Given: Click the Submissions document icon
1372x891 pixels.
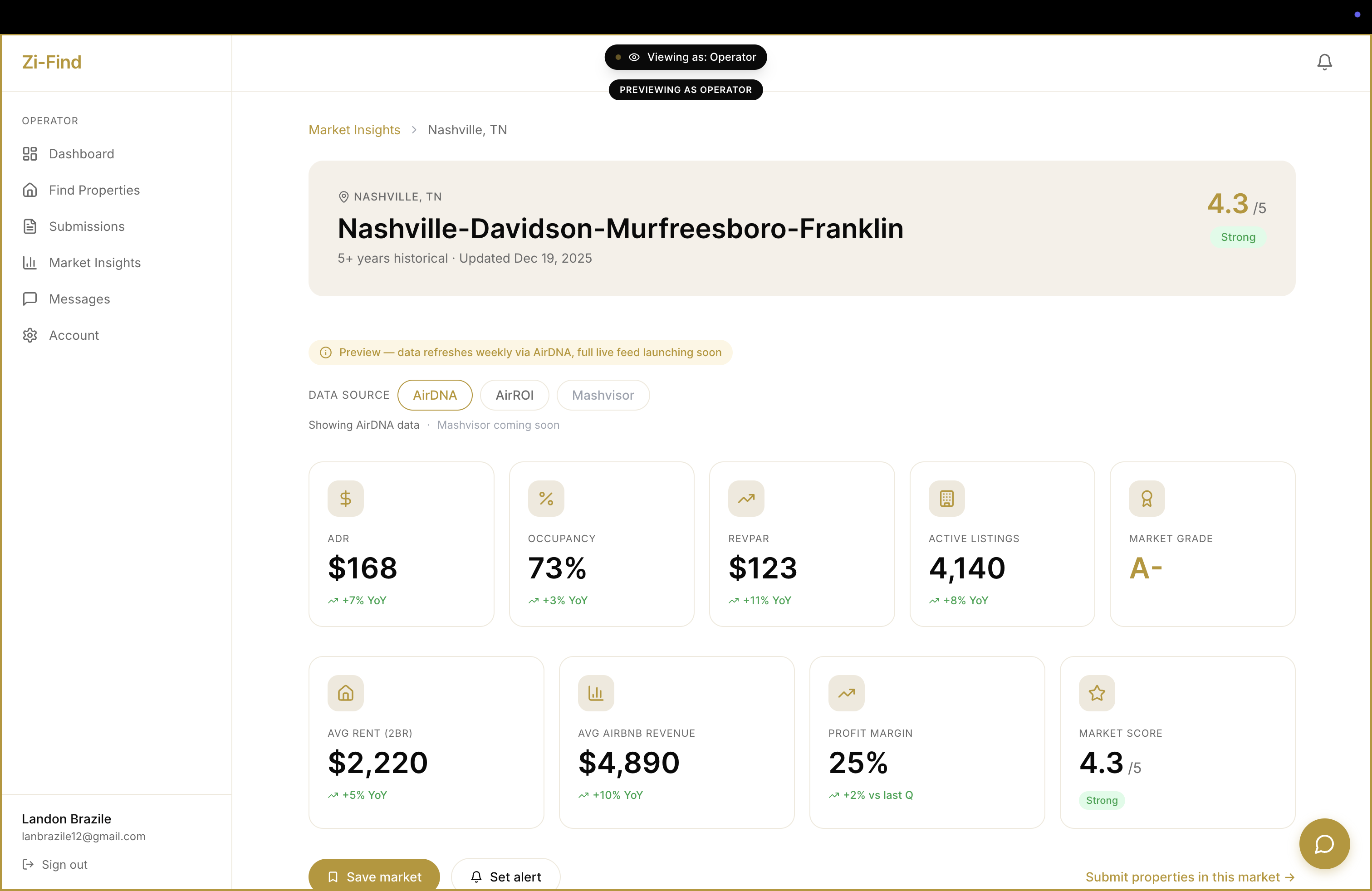Looking at the screenshot, I should 30,226.
